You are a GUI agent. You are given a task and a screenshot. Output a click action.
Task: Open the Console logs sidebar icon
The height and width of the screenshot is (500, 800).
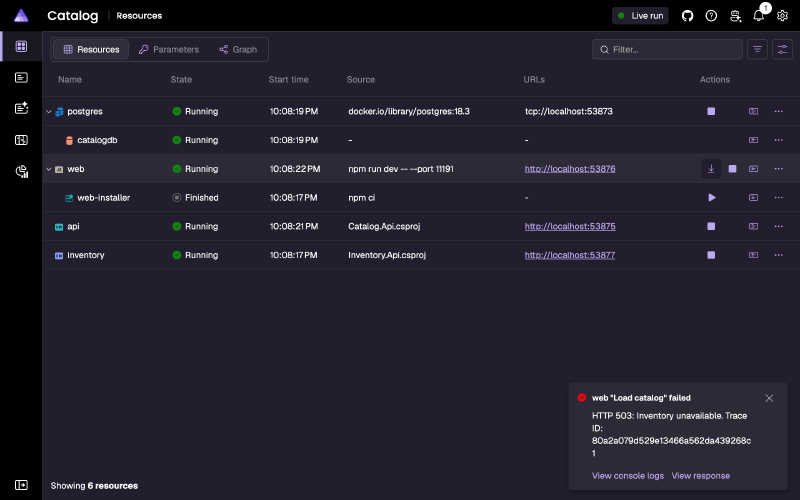21,78
